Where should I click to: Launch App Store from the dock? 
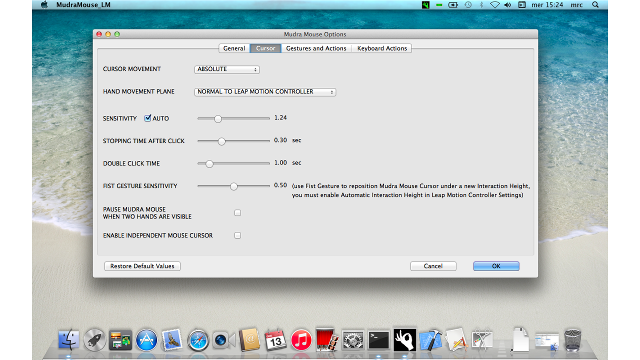[x=147, y=340]
